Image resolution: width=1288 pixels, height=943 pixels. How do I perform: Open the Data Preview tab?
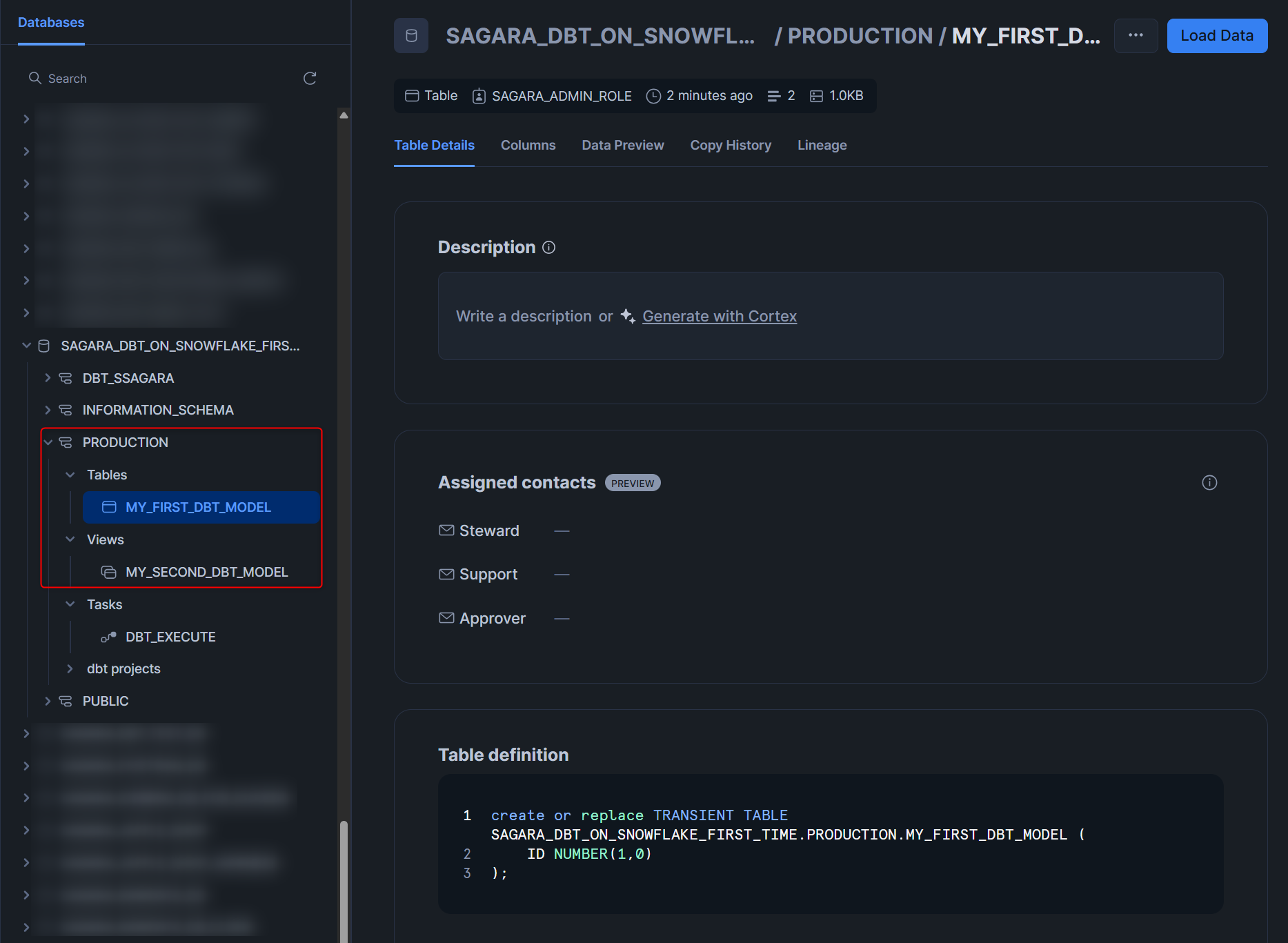pos(622,146)
